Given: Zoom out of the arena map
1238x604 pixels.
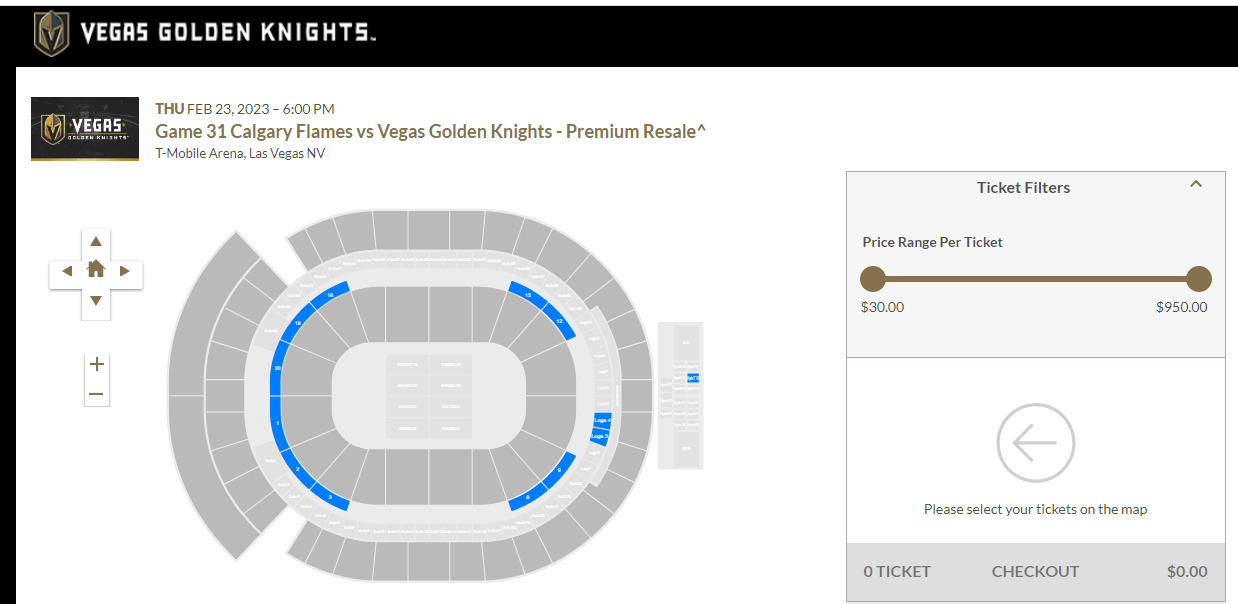Looking at the screenshot, I should click(96, 394).
